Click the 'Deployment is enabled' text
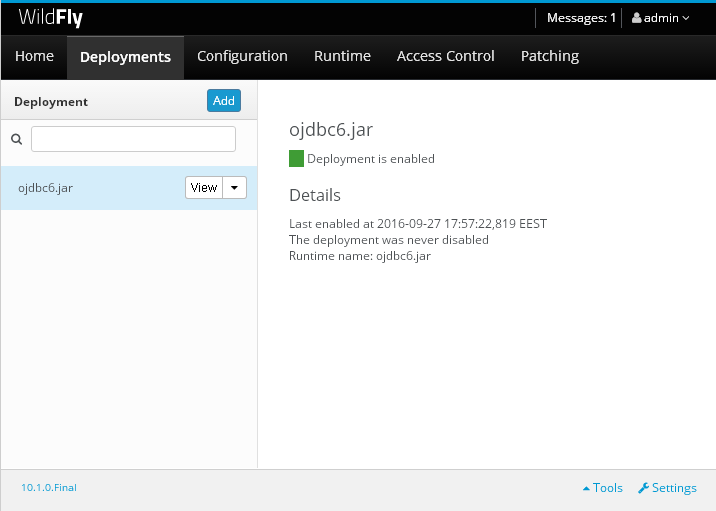 (x=371, y=159)
